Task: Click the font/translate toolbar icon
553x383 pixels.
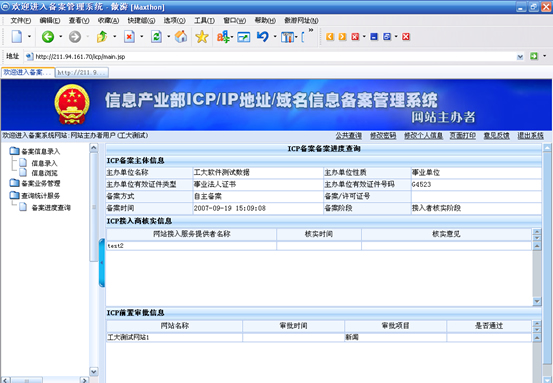Action: (x=223, y=37)
